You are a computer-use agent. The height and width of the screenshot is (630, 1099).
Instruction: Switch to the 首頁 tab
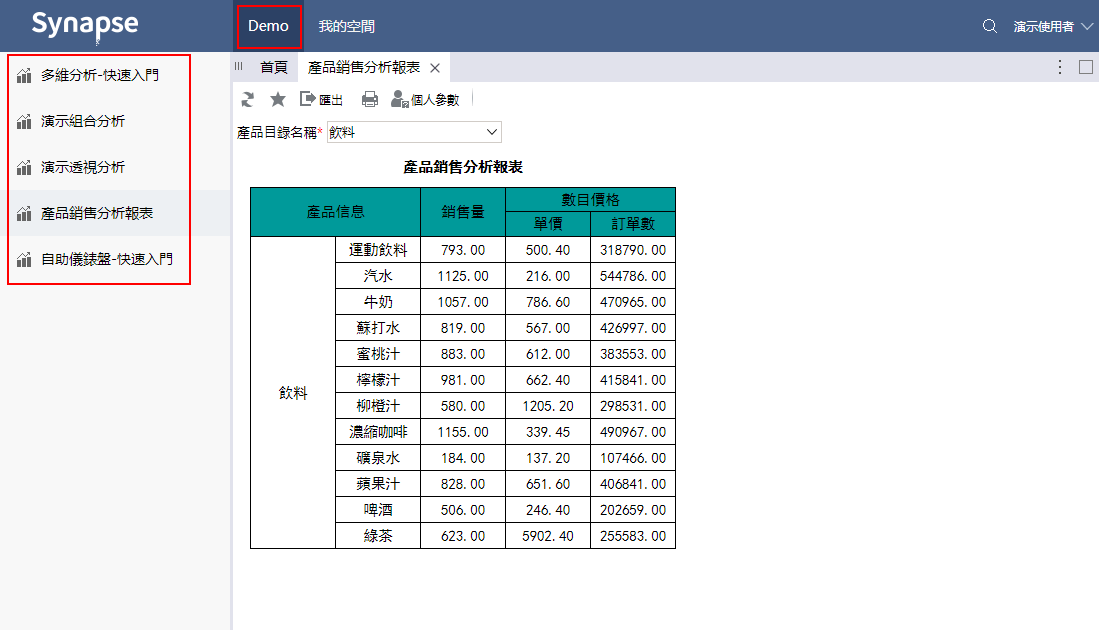click(273, 68)
